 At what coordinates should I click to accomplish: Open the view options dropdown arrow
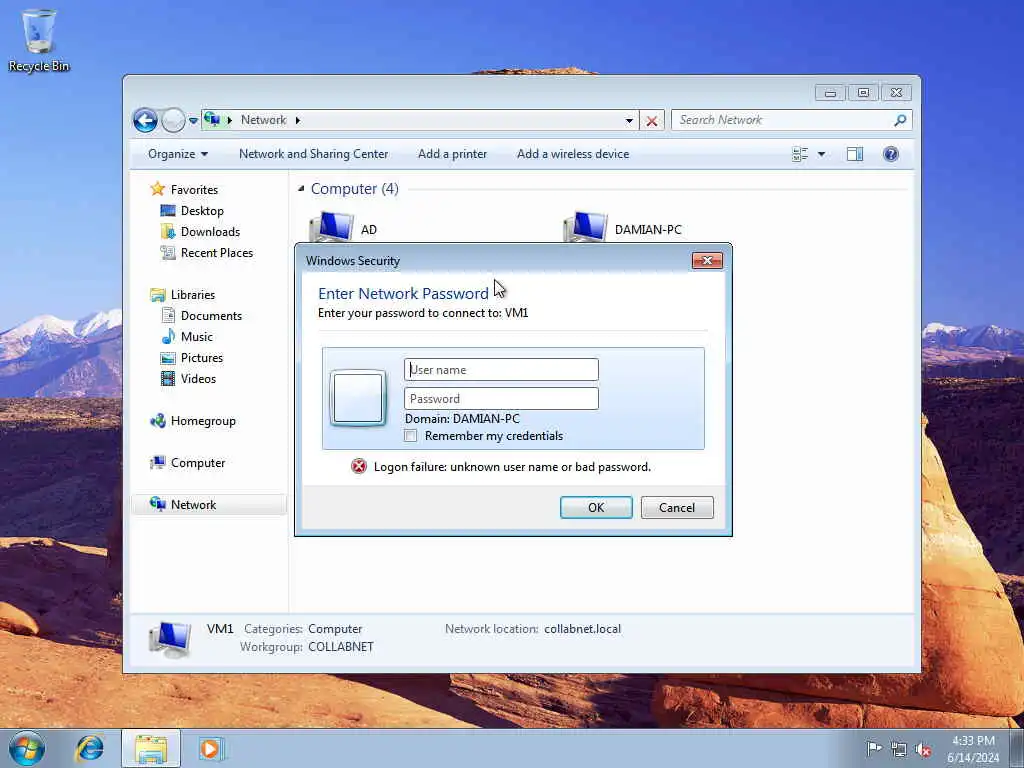822,154
